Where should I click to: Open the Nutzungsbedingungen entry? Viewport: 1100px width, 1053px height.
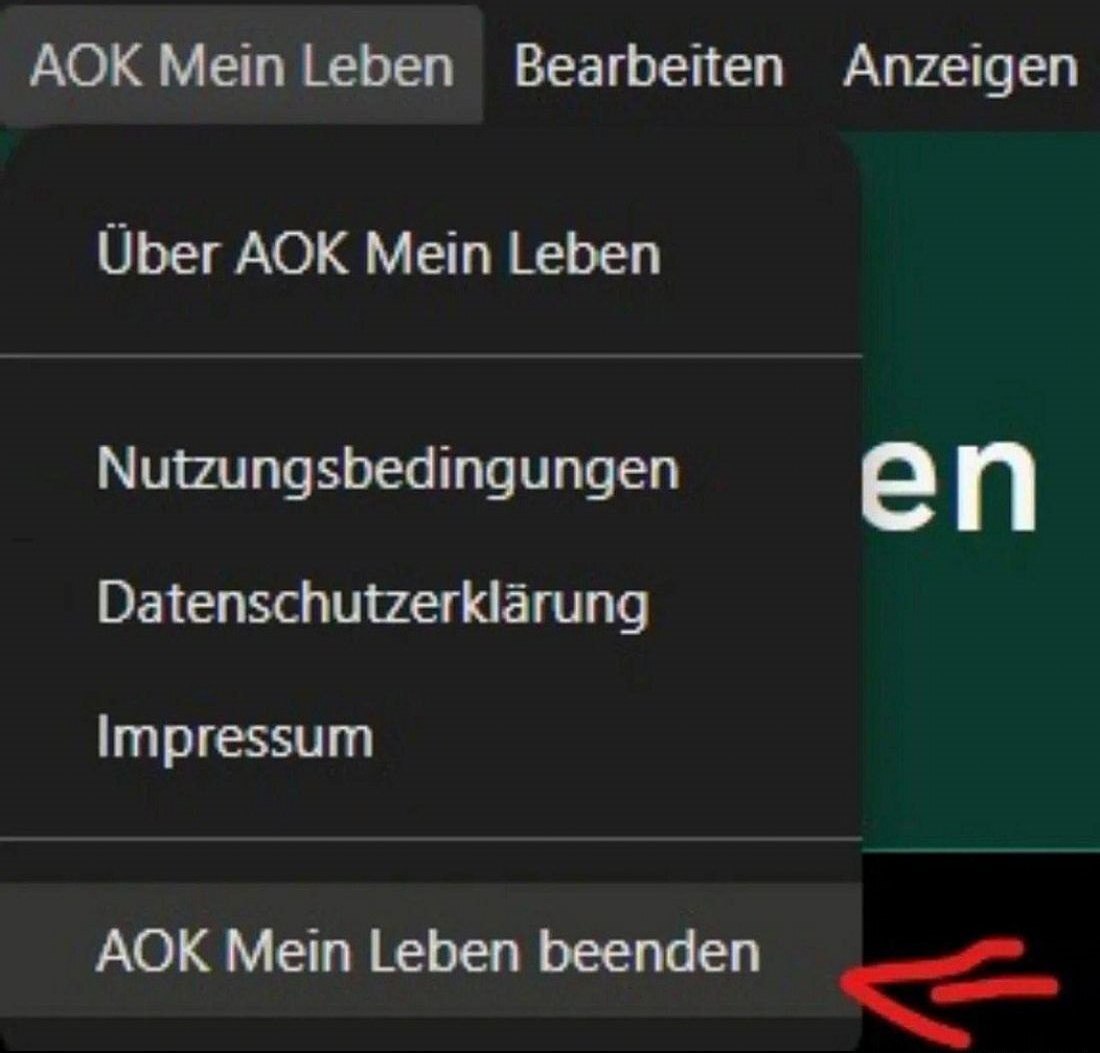point(388,469)
